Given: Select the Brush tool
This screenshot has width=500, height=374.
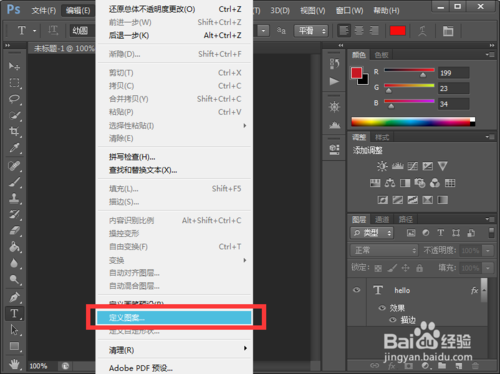Looking at the screenshot, I should click(x=14, y=182).
